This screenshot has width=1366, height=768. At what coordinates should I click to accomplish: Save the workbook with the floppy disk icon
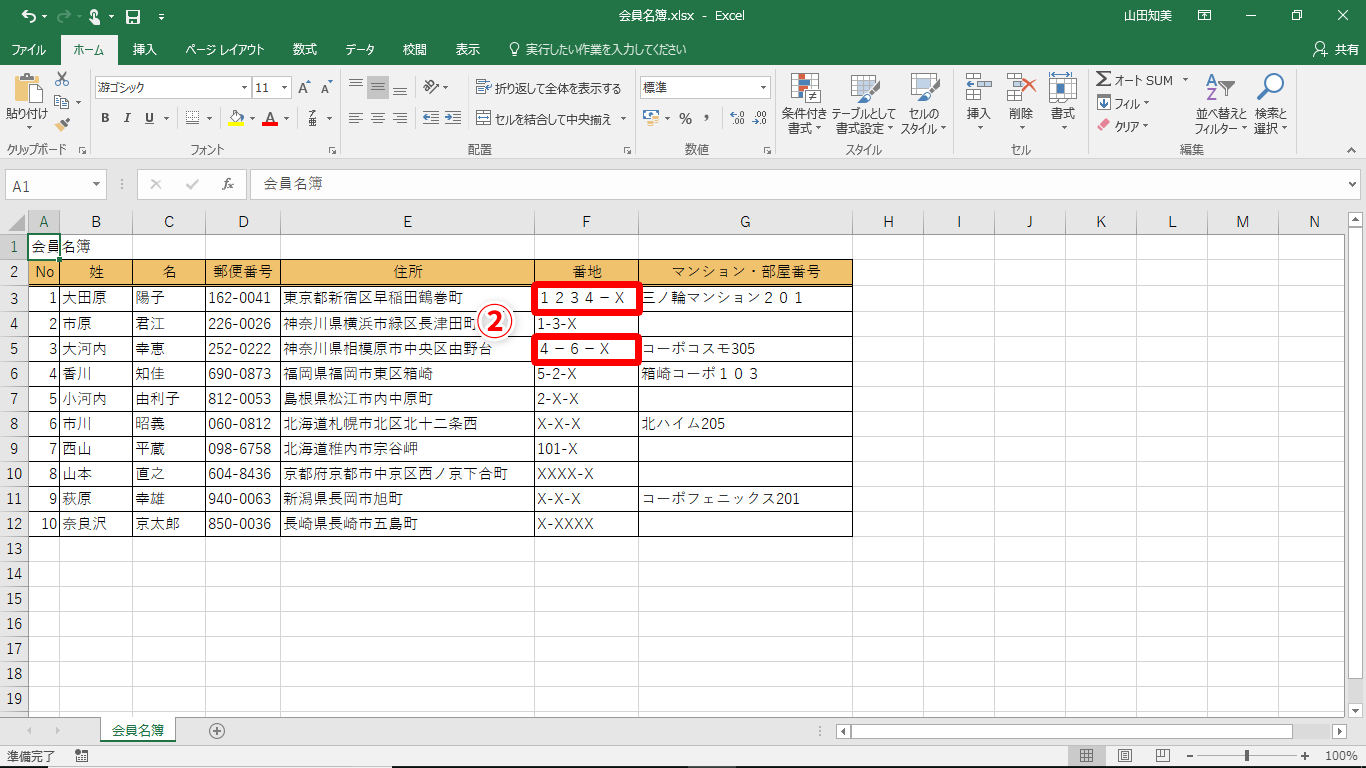pos(133,16)
